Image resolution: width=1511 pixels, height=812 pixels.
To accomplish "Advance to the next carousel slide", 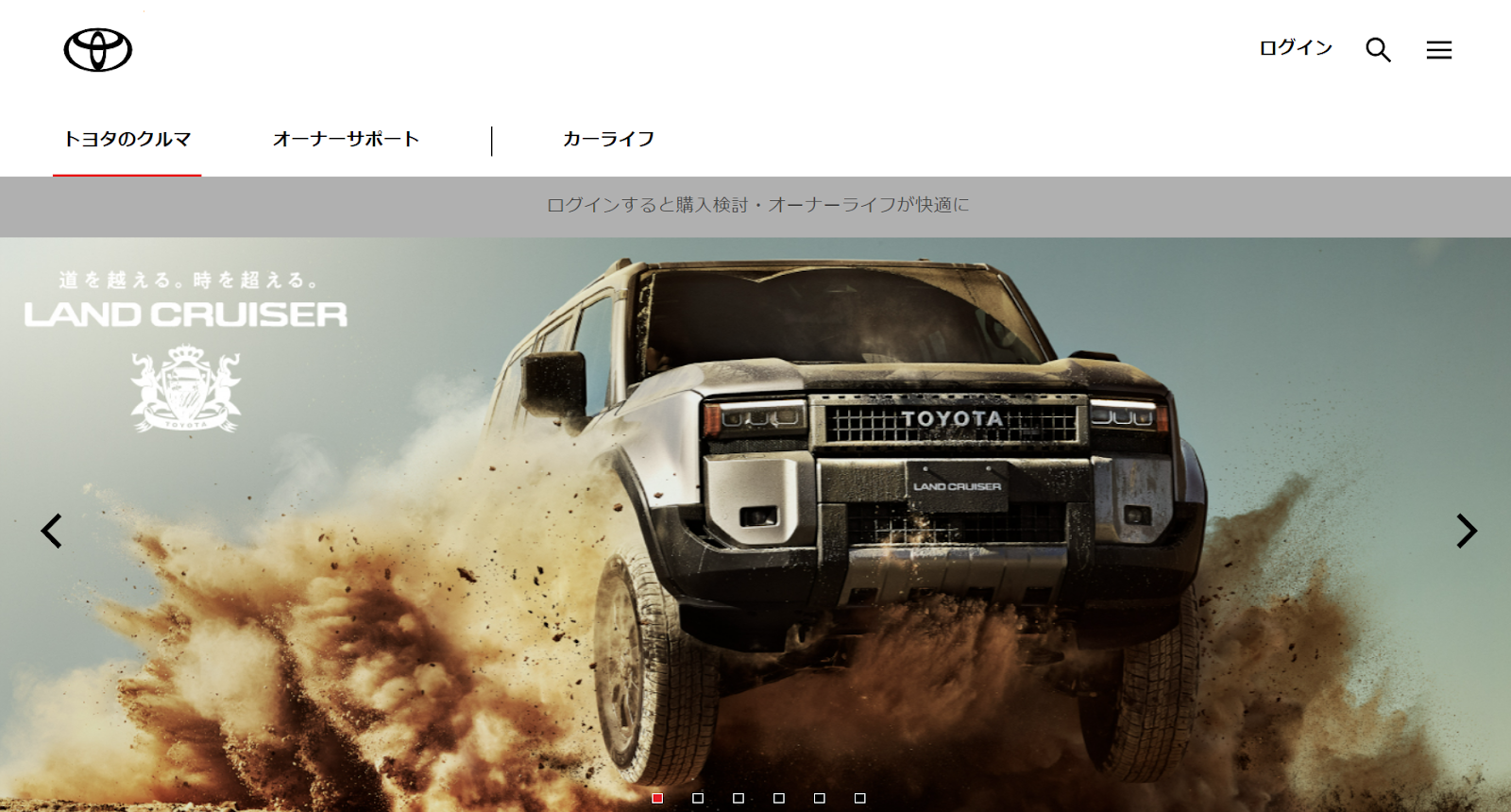I will pos(1466,531).
